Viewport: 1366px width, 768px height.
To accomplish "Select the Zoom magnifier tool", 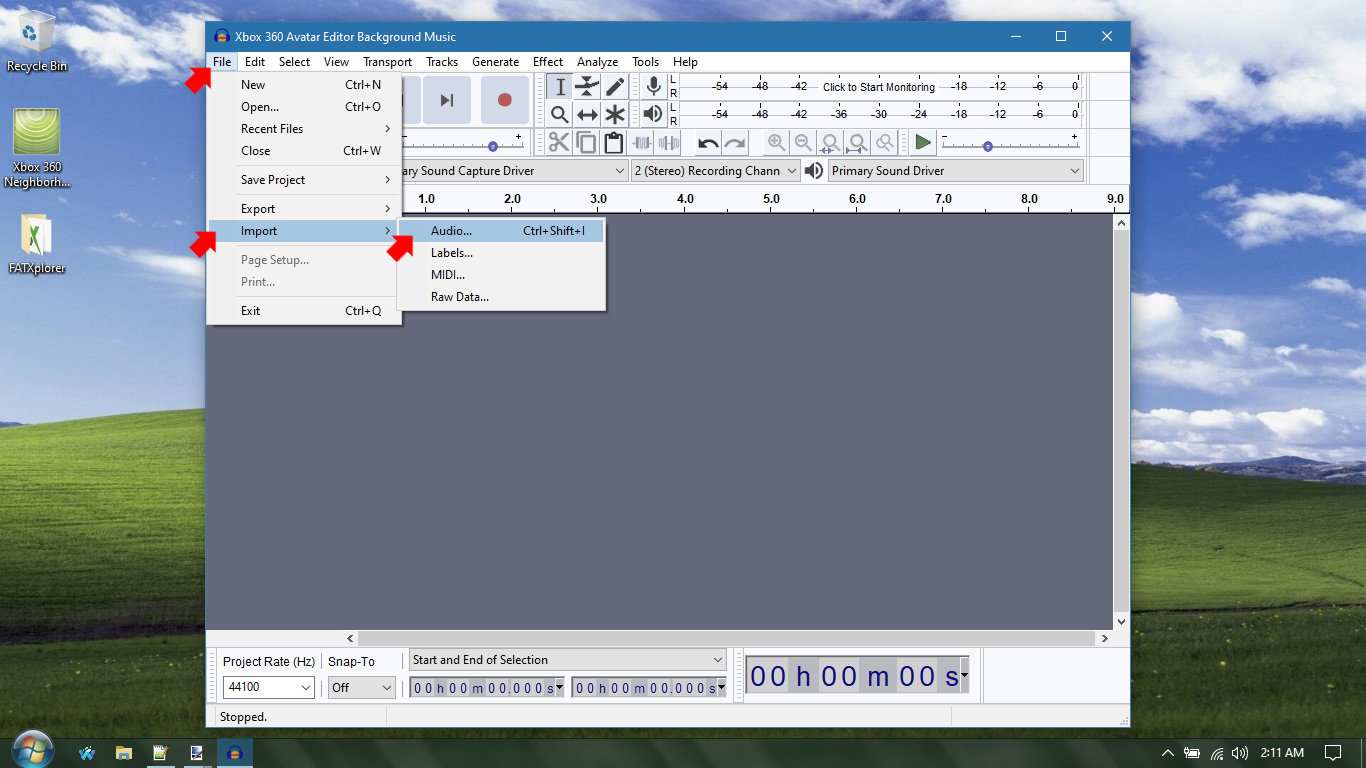I will click(560, 114).
